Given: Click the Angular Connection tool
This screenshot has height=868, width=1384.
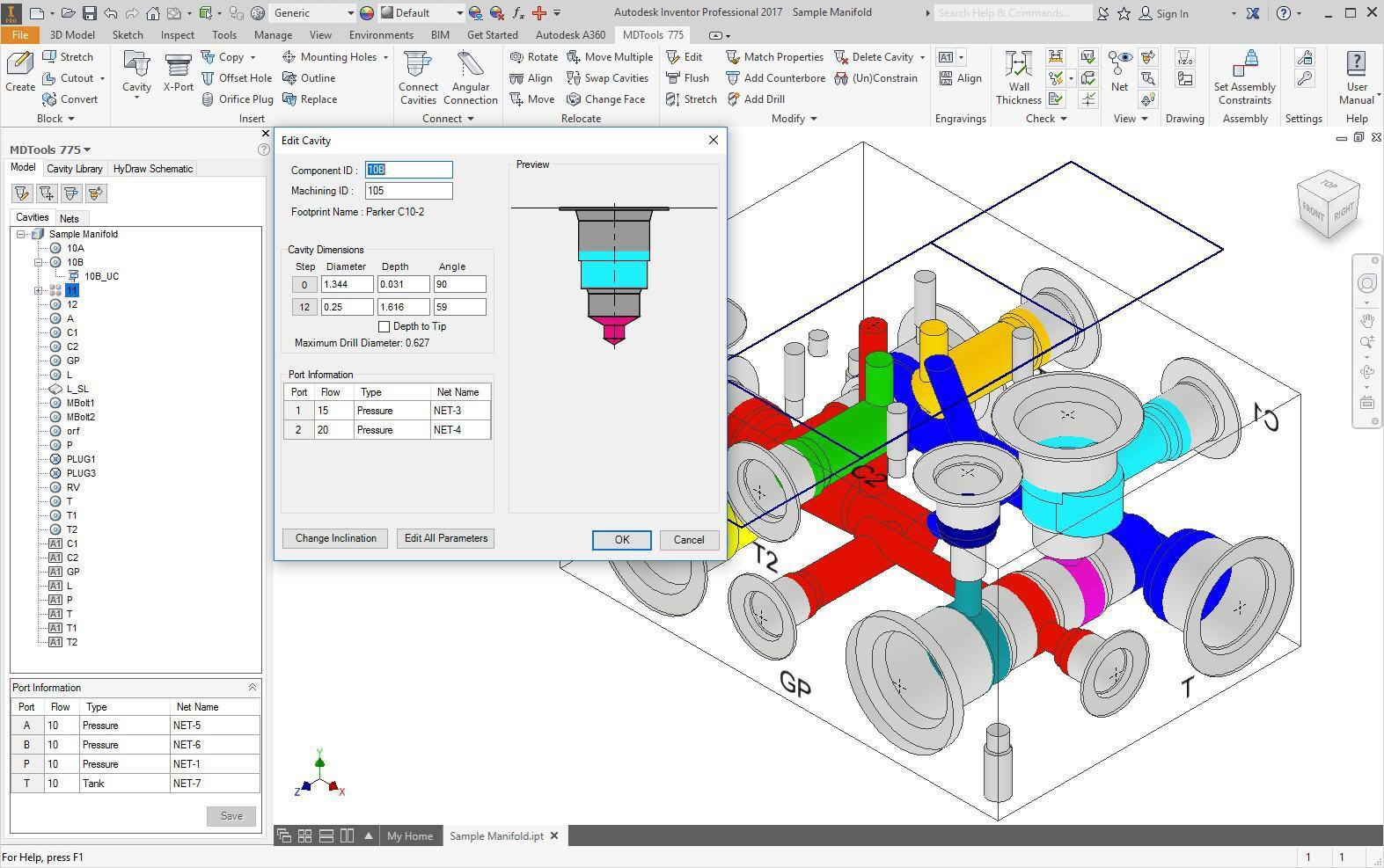Looking at the screenshot, I should [471, 67].
